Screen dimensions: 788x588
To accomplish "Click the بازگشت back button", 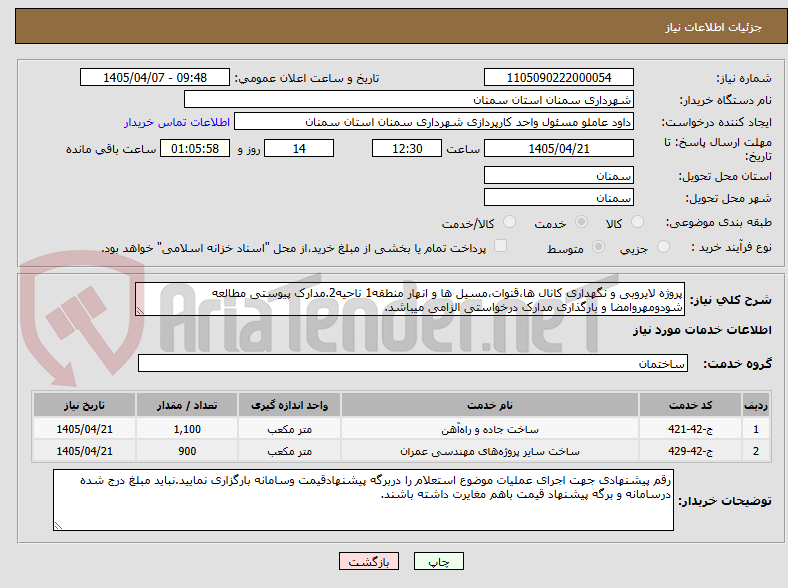I will point(369,561).
